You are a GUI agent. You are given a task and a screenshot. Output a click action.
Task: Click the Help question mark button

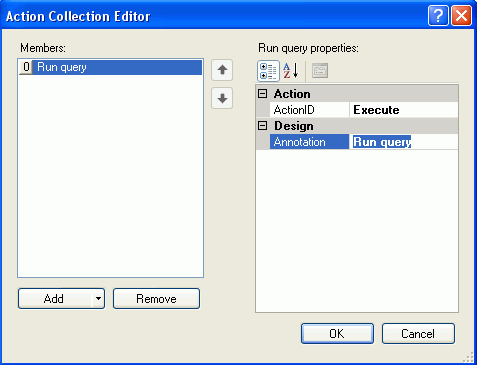pos(438,15)
